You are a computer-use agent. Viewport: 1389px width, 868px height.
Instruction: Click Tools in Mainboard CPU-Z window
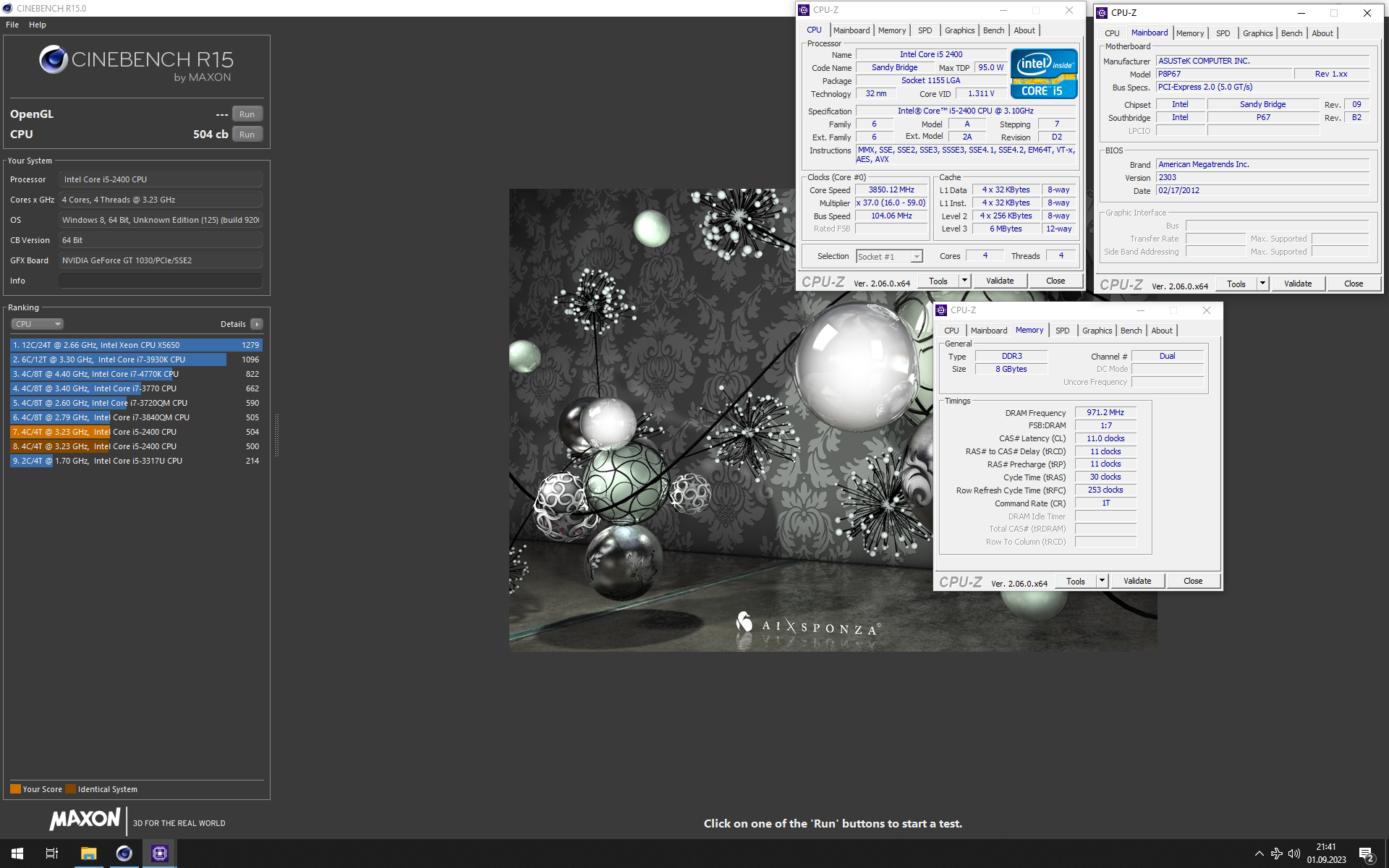1236,284
